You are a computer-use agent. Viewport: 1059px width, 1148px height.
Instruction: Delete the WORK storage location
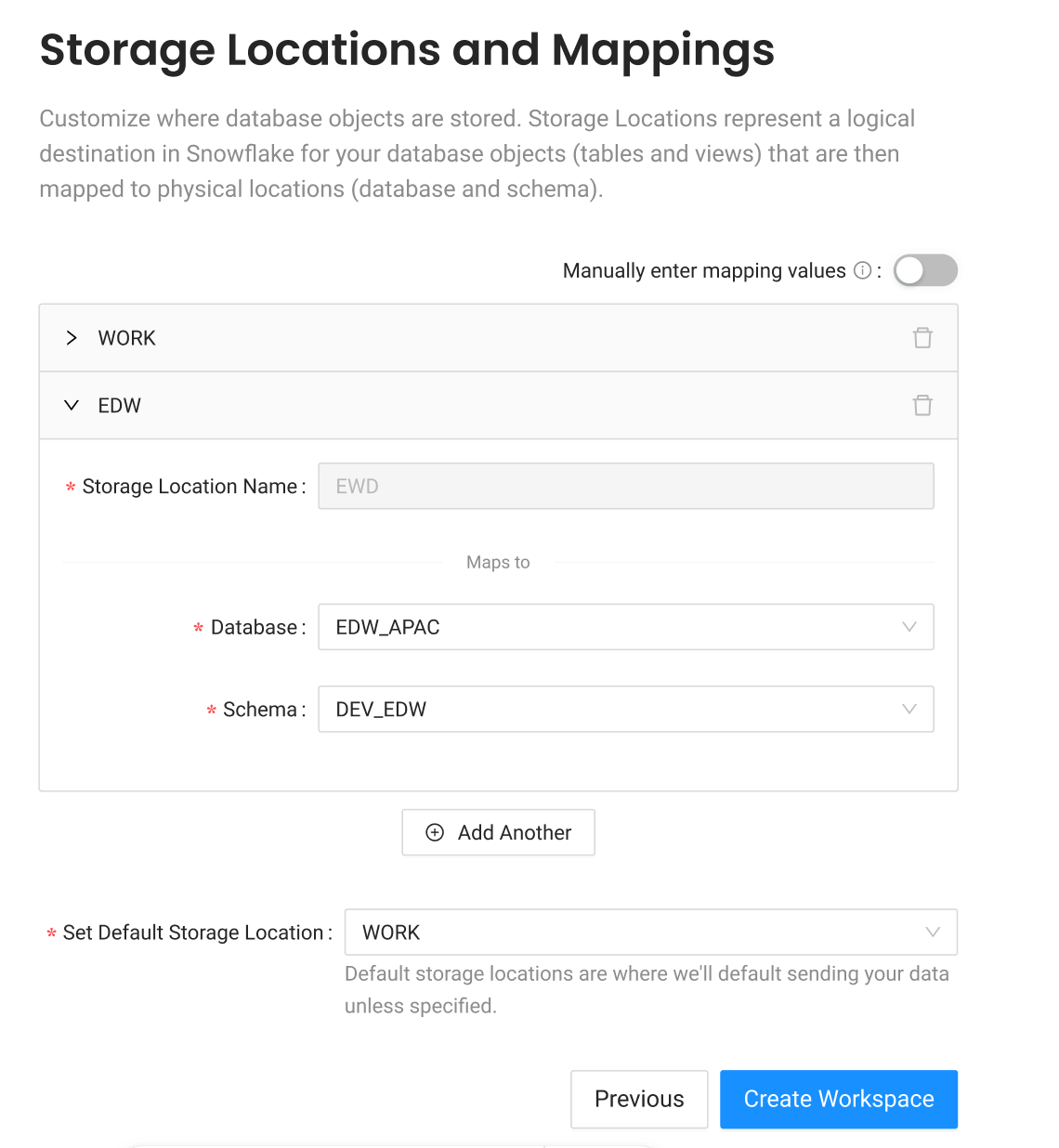coord(922,338)
